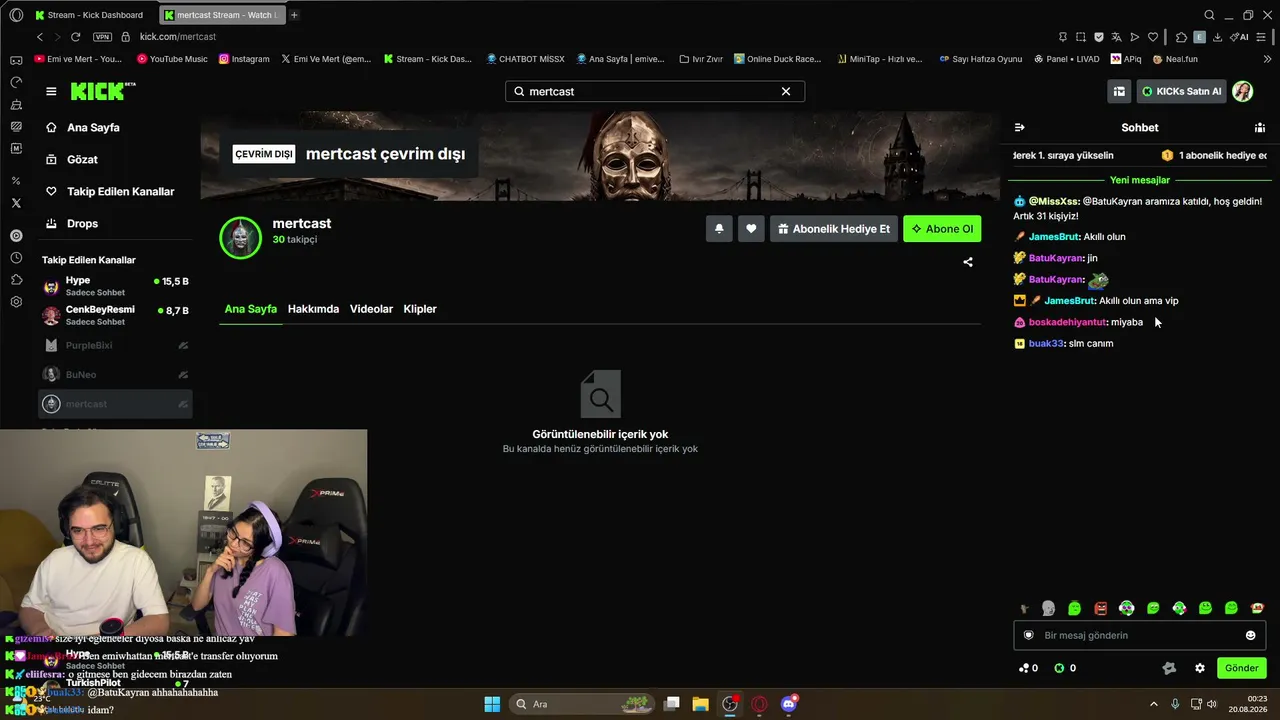Toggle the browser VPN badge
Viewport: 1280px width, 720px height.
click(102, 37)
